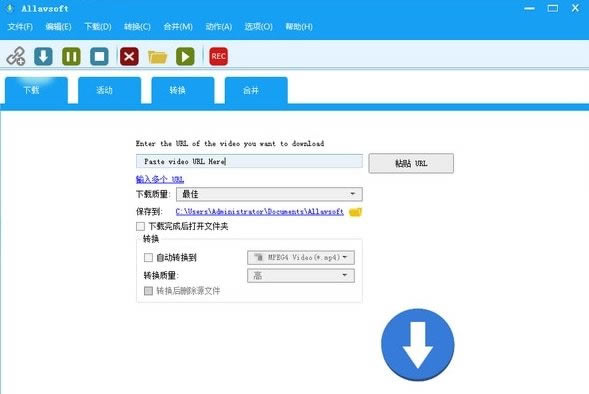589x394 pixels.
Task: Close the Allavsoft window
Action: click(575, 8)
